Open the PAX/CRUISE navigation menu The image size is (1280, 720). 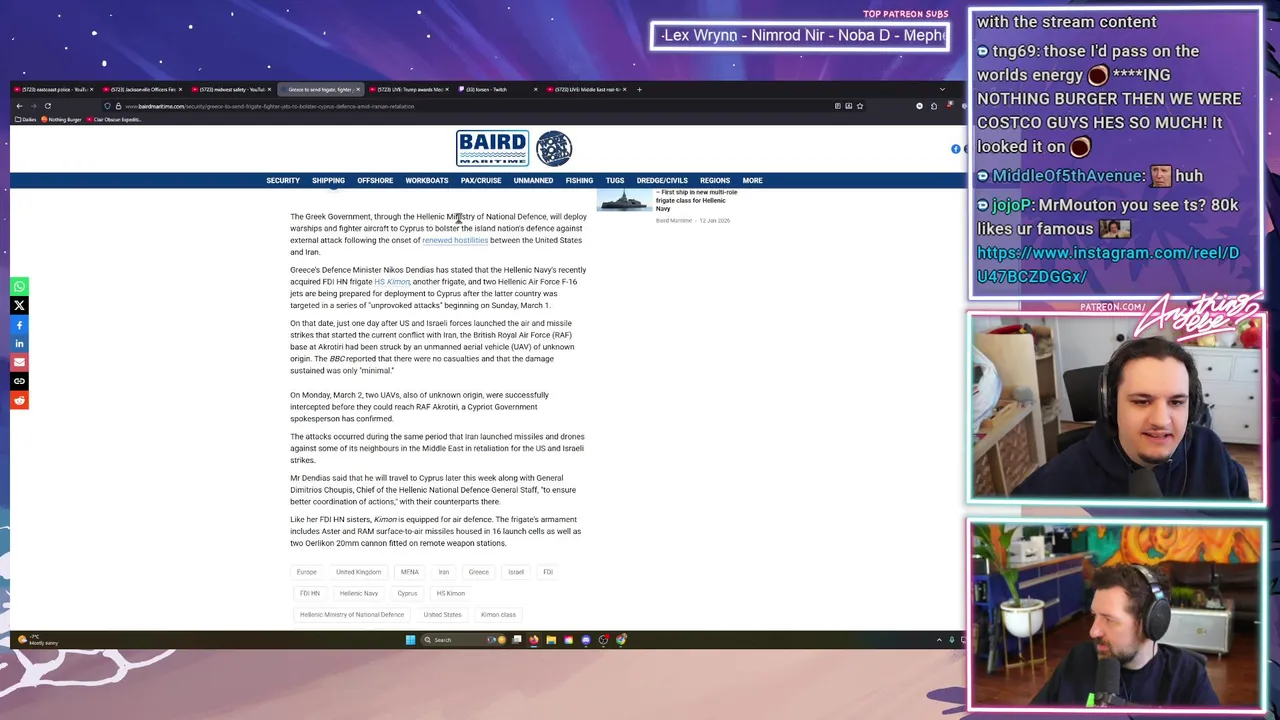point(481,181)
